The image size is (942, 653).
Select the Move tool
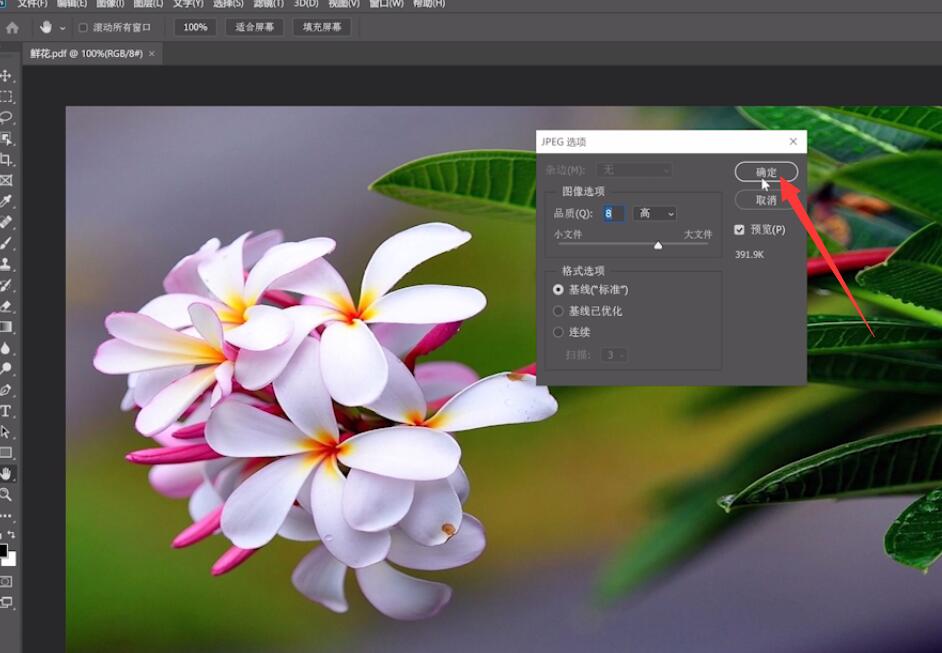6,76
